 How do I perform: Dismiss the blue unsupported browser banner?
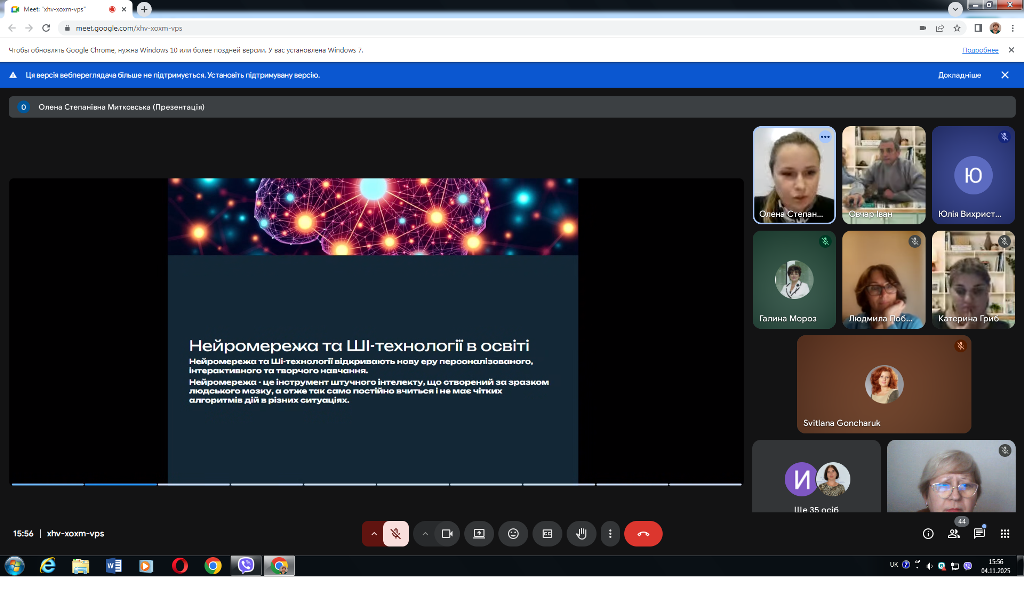(x=1004, y=75)
